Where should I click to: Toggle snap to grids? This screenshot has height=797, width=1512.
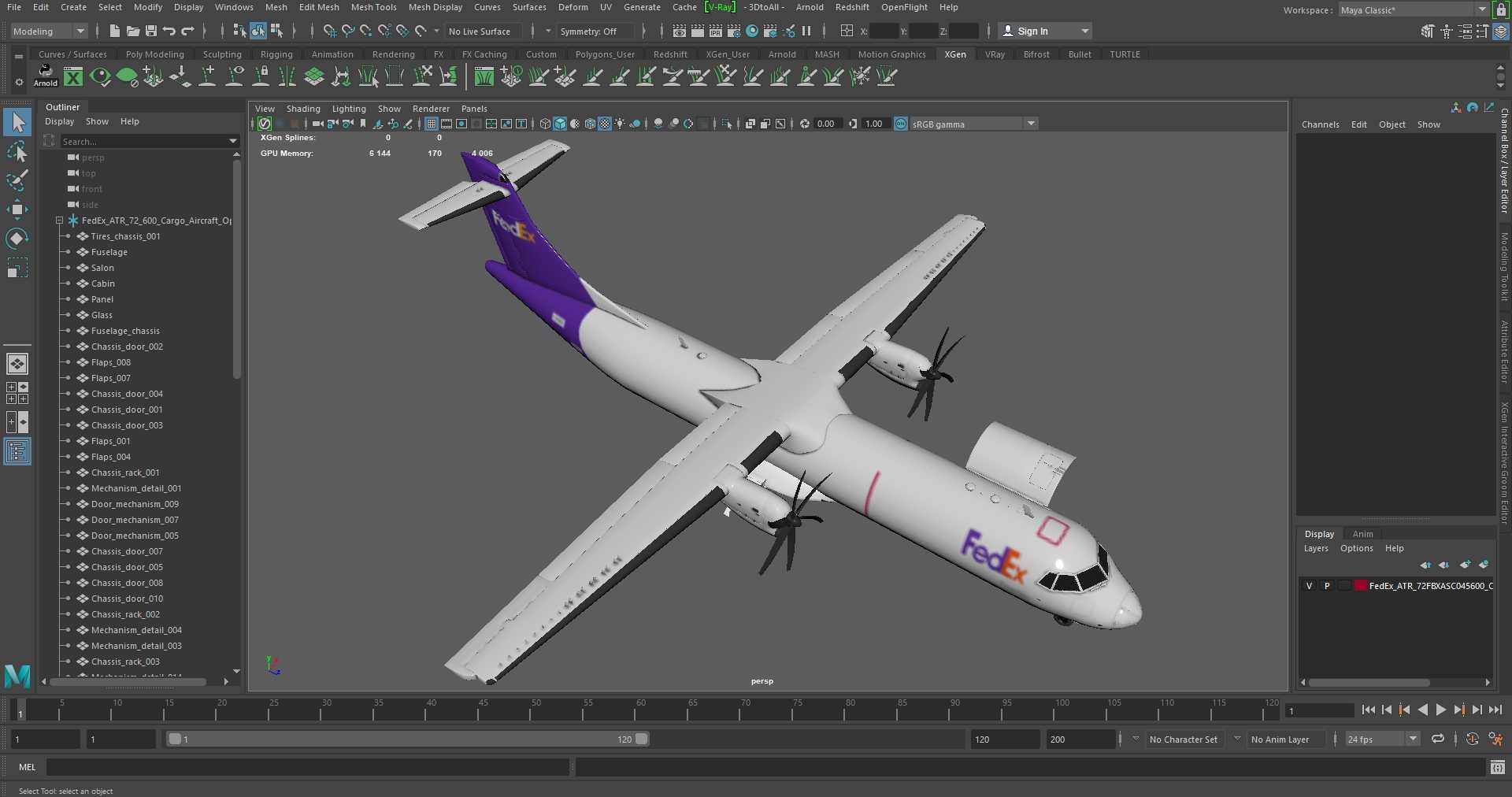[330, 31]
